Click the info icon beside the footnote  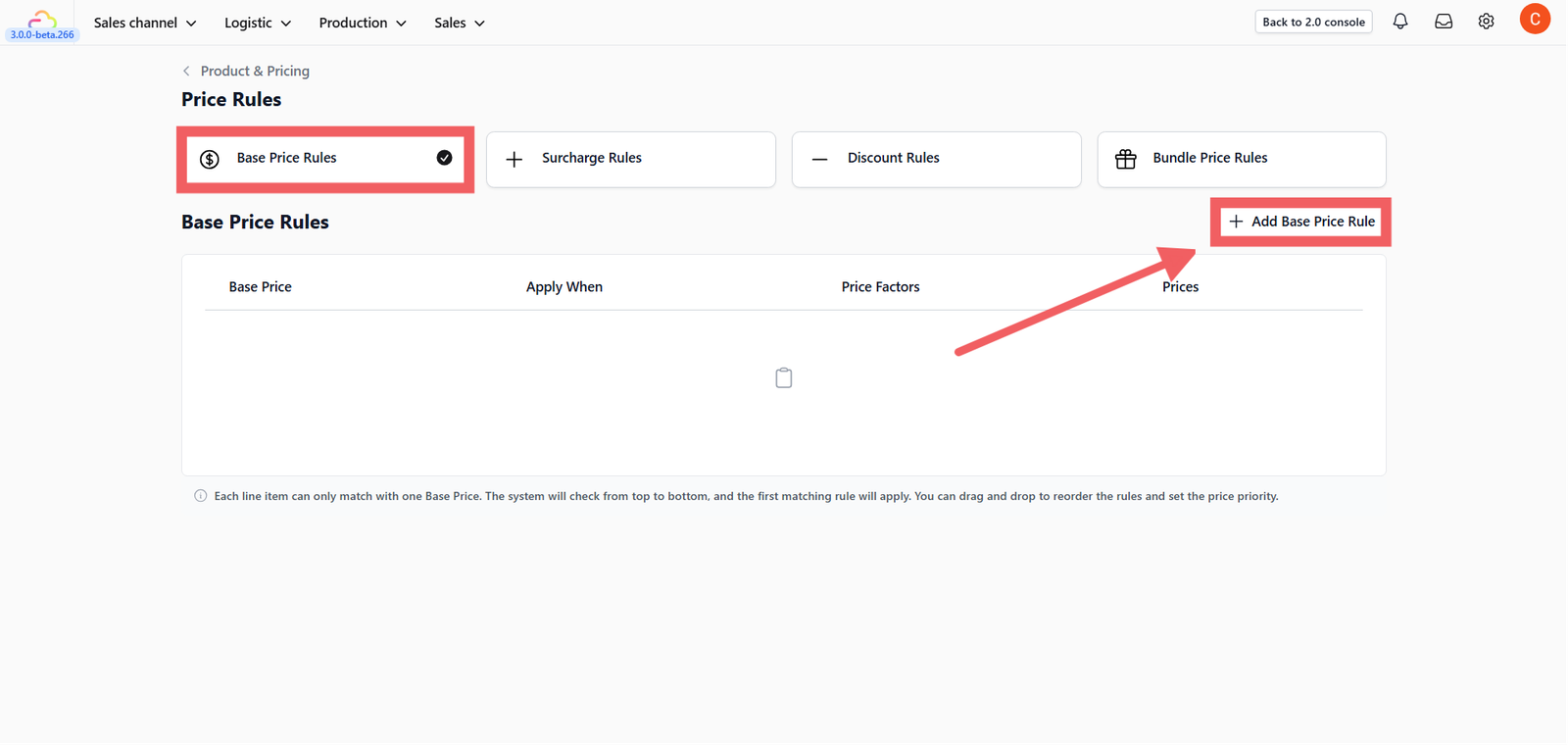[x=201, y=496]
